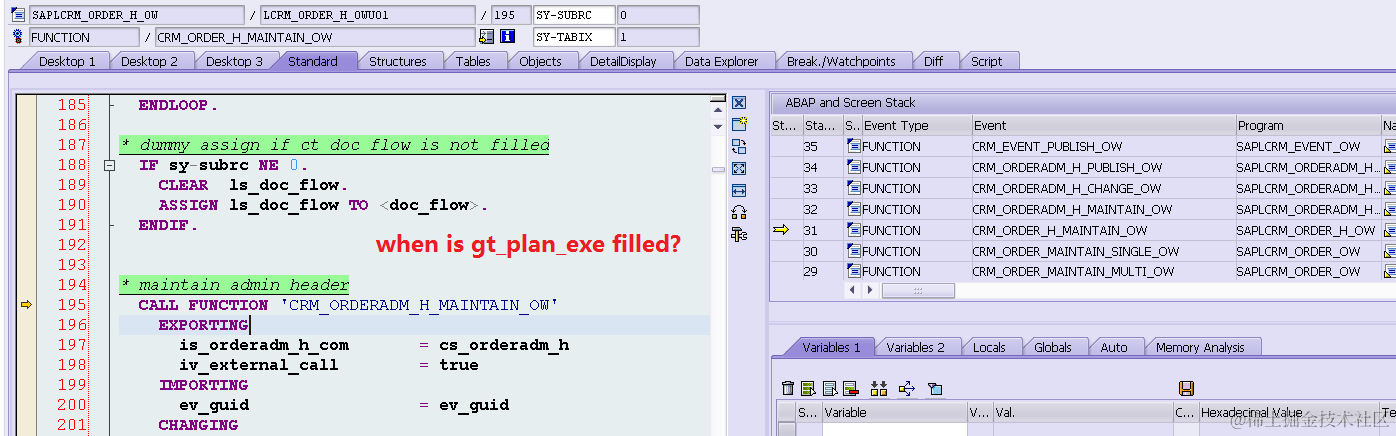Select the Variables 1 tab

pos(830,347)
